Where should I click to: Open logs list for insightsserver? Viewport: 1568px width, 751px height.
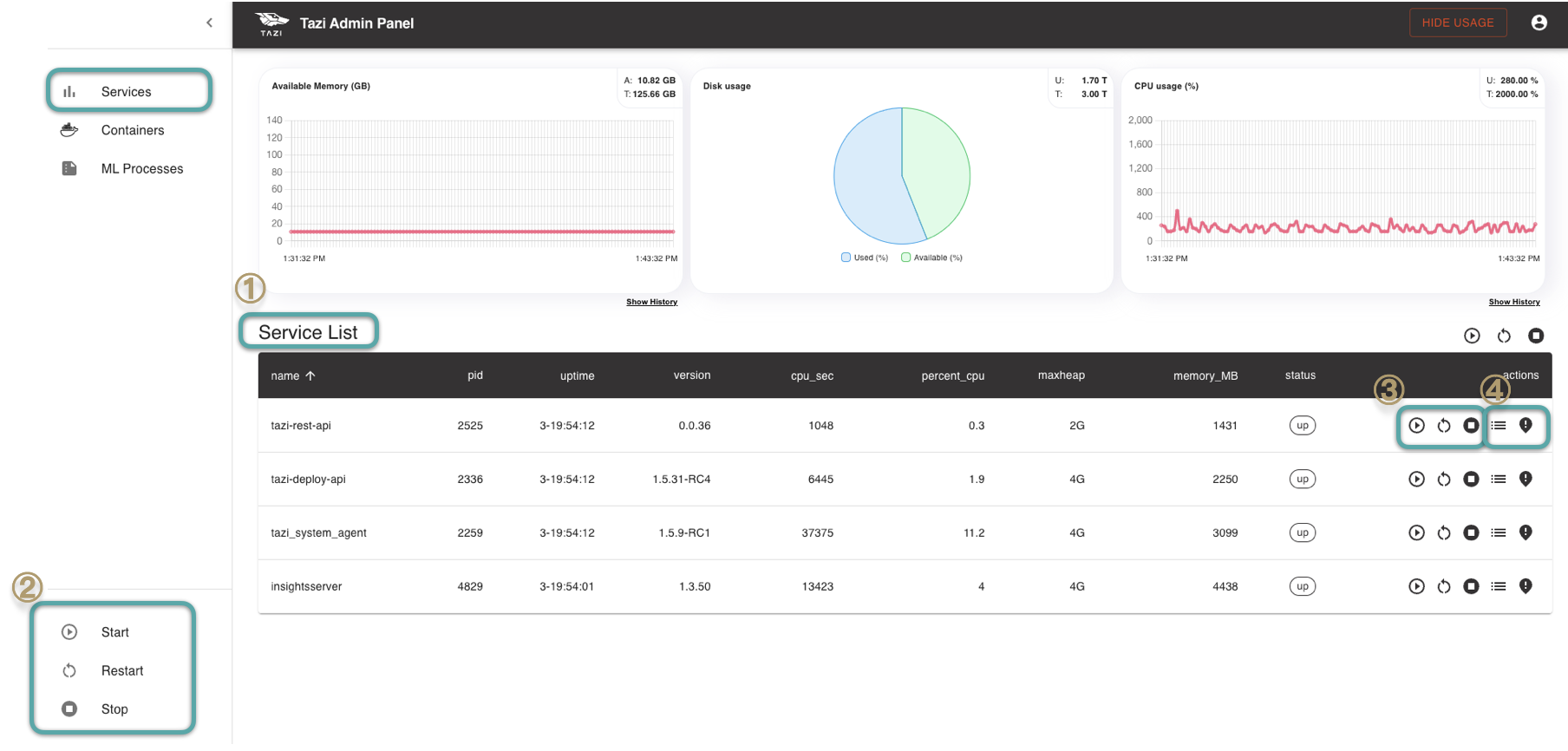click(x=1499, y=586)
